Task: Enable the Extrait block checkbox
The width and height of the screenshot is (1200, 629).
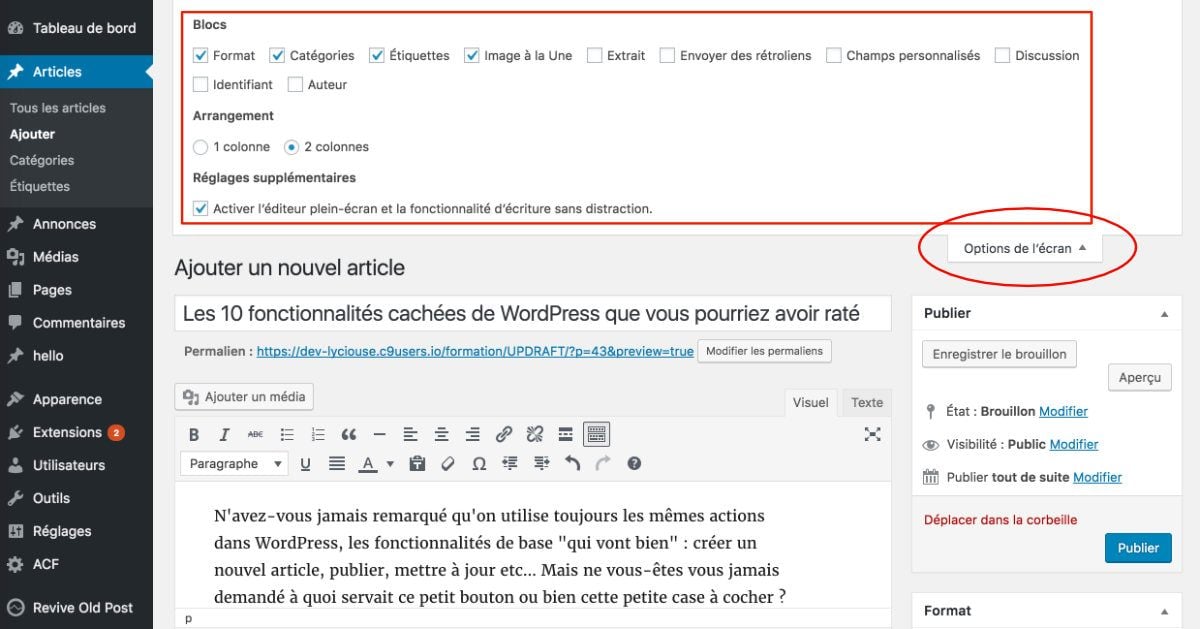Action: pos(594,55)
